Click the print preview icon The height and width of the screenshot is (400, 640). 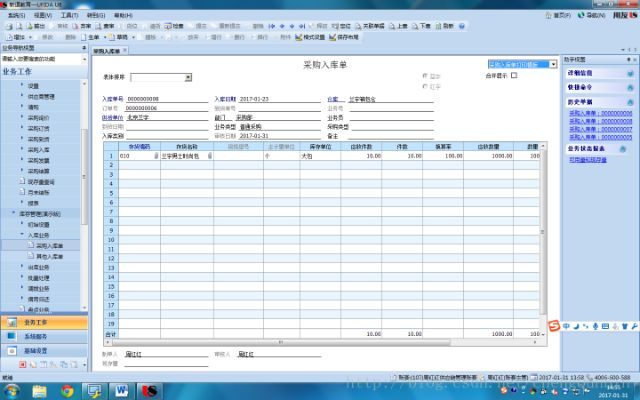click(19, 26)
